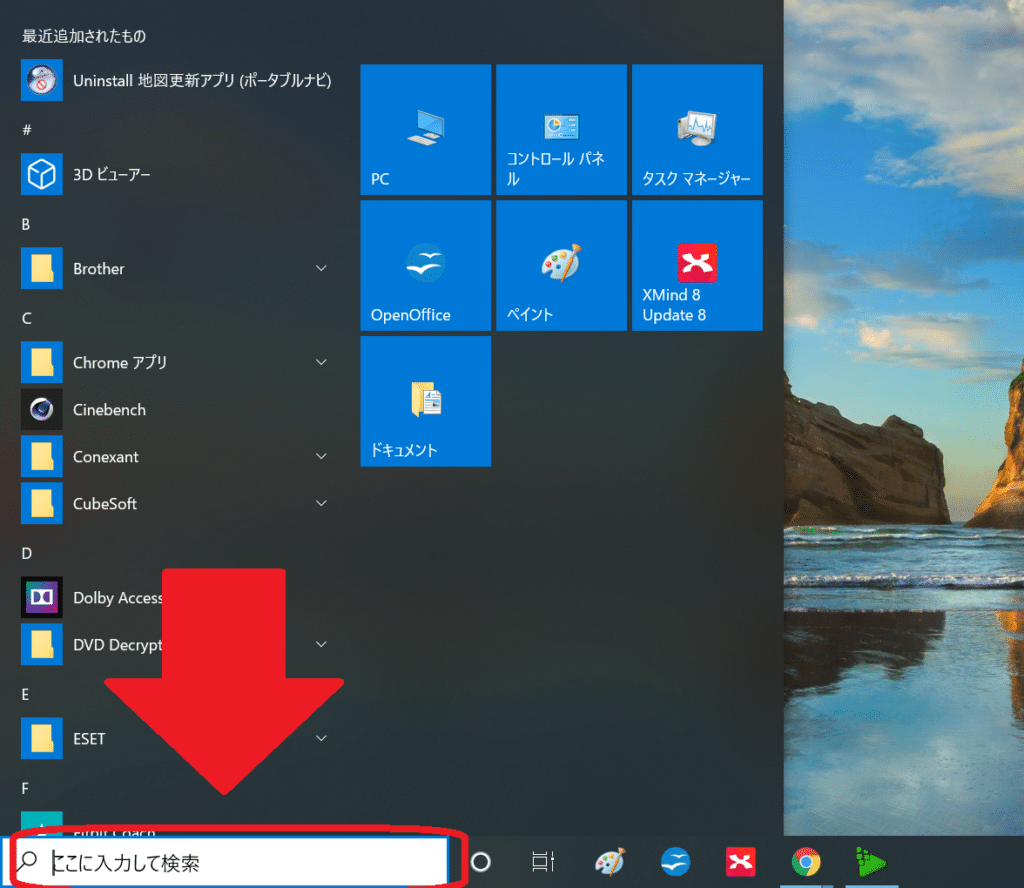Image resolution: width=1024 pixels, height=888 pixels.
Task: Click the Chrome アプリ folder icon
Action: tap(42, 362)
